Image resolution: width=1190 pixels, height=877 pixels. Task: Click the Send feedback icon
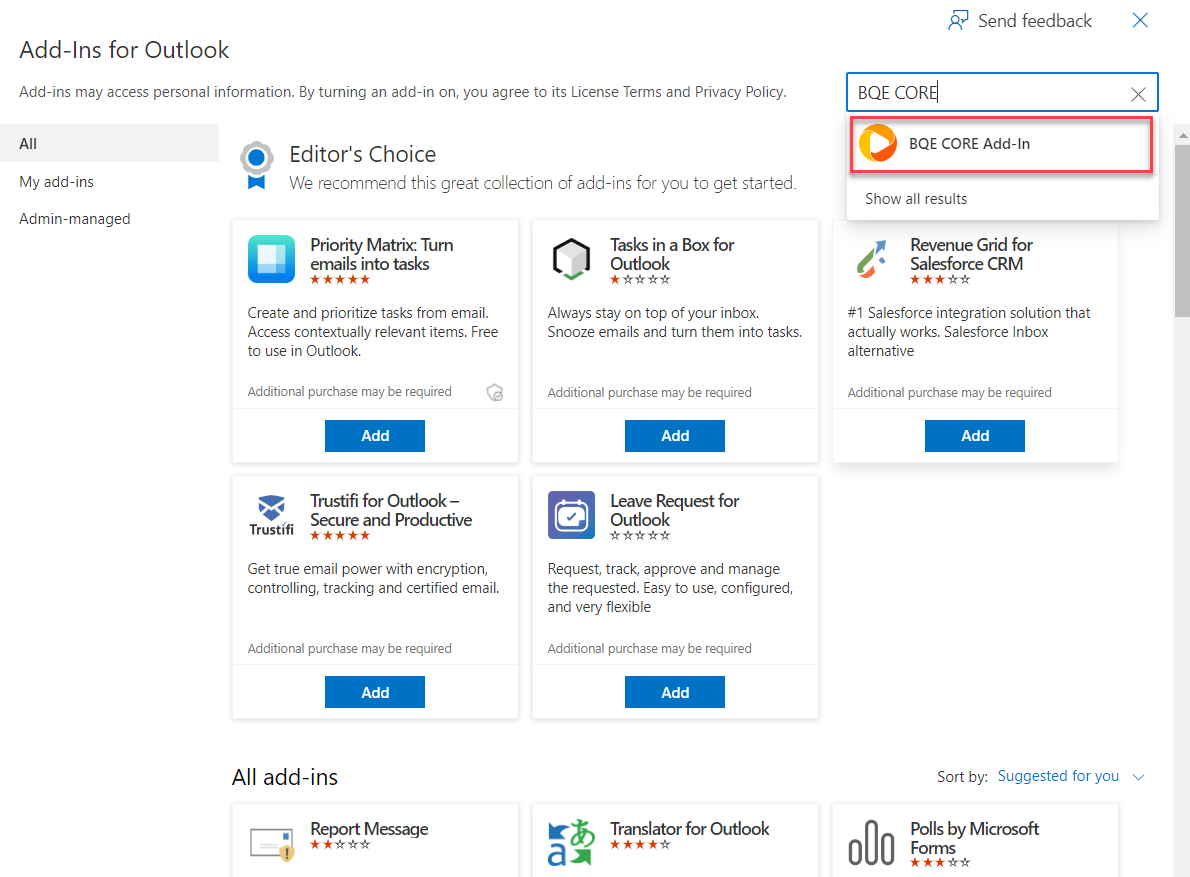click(x=959, y=20)
